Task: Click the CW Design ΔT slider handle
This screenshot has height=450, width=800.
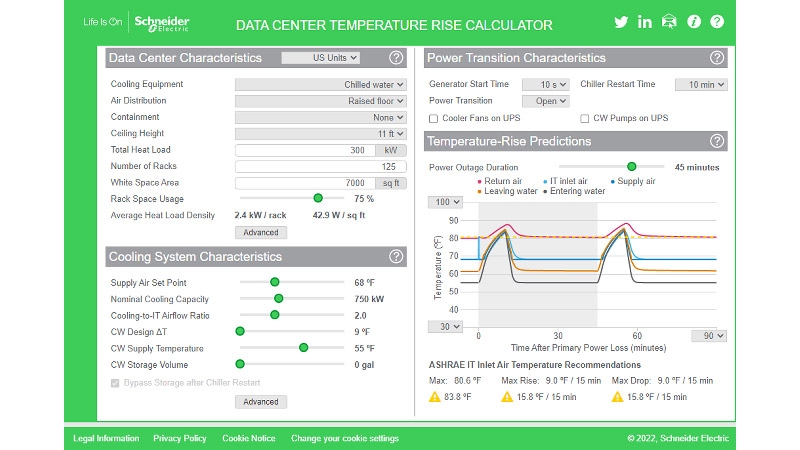Action: [x=240, y=331]
